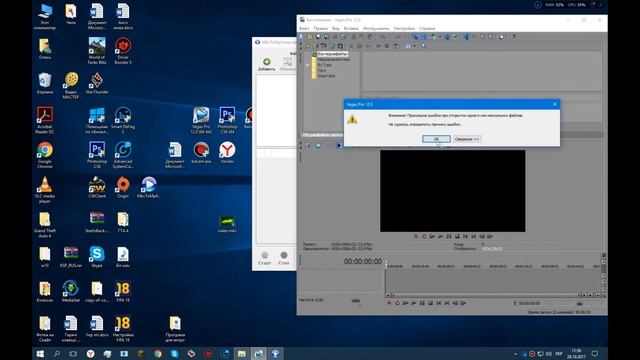
Task: Select the VLC media player desktop icon
Action: coord(45,189)
